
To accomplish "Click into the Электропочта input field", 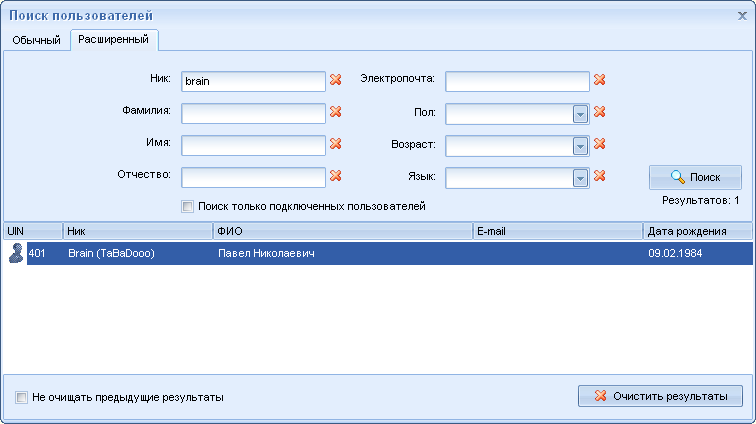I will pyautogui.click(x=517, y=81).
